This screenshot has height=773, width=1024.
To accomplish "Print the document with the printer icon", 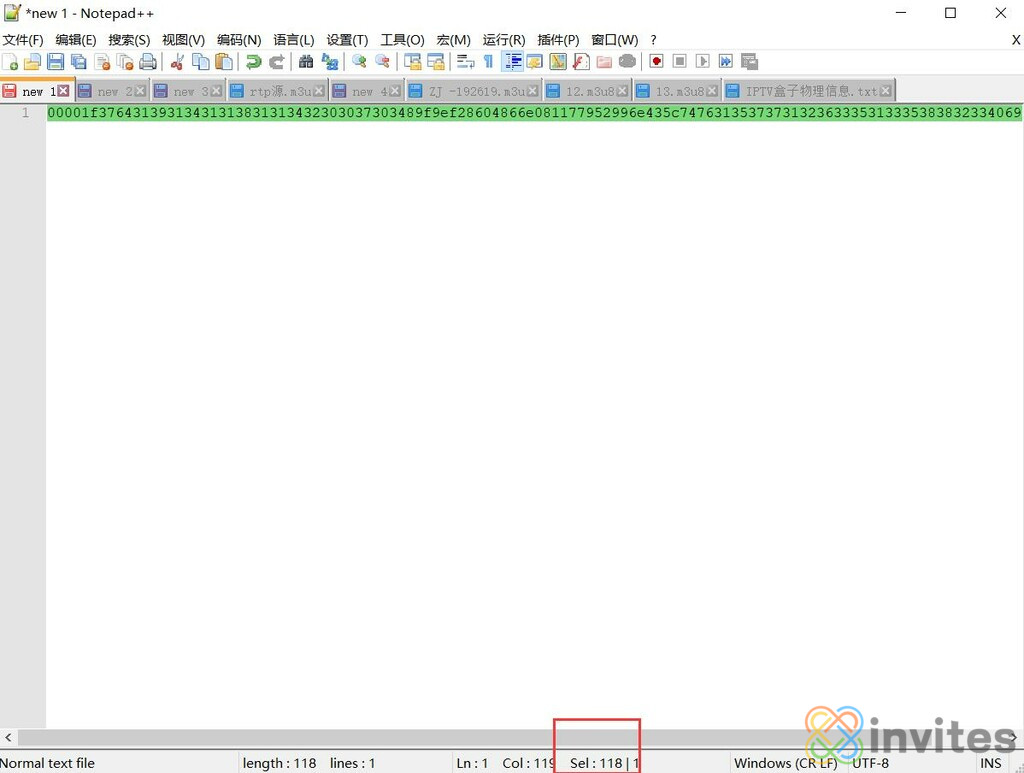I will (148, 61).
